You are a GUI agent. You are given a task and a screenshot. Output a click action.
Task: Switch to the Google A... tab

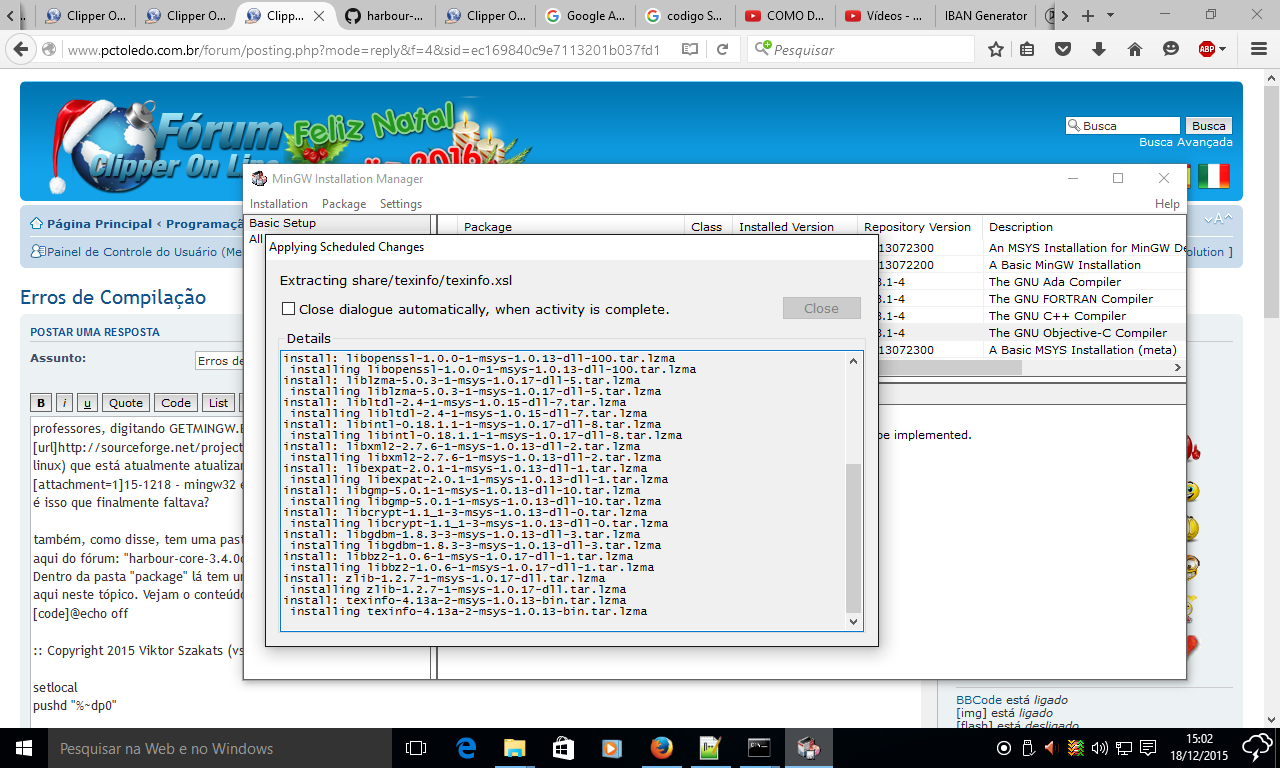pyautogui.click(x=587, y=16)
